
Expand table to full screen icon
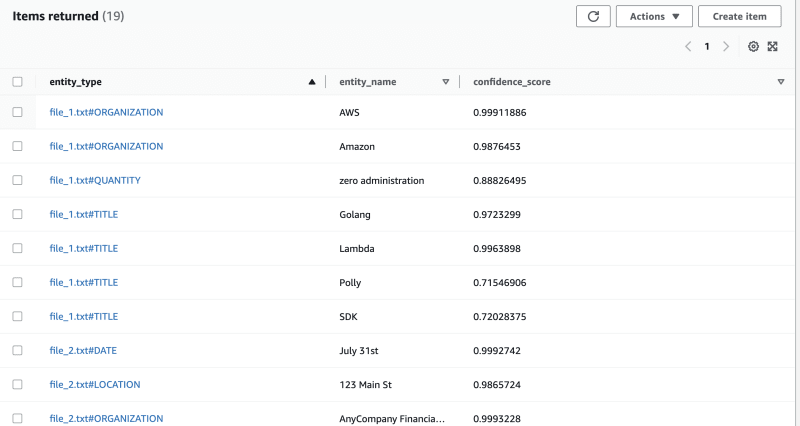pos(772,46)
